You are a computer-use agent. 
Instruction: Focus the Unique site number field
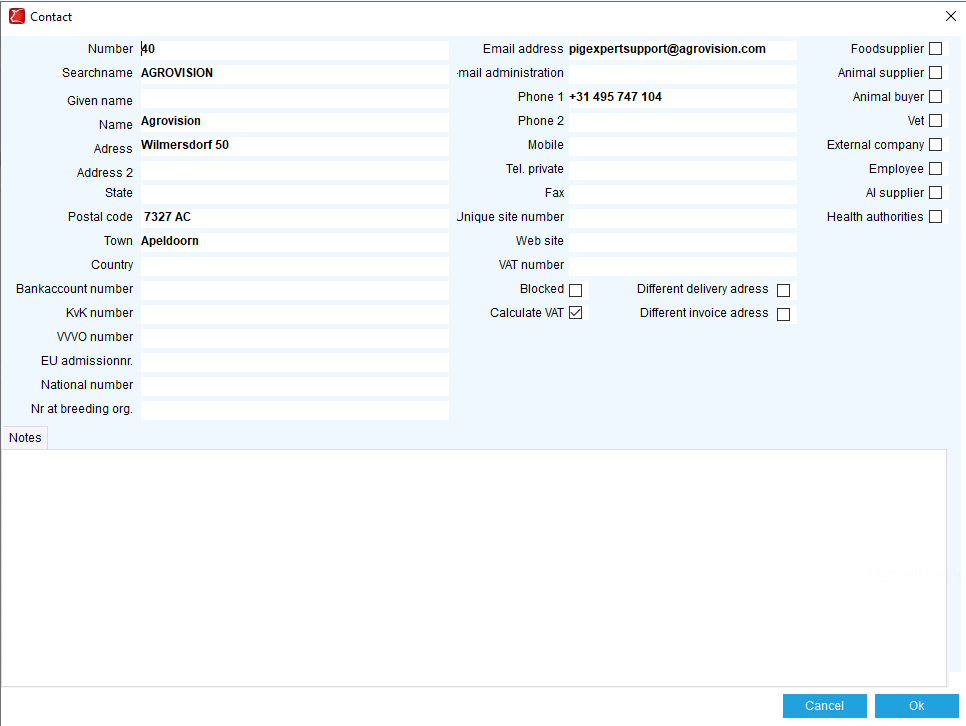pyautogui.click(x=683, y=218)
